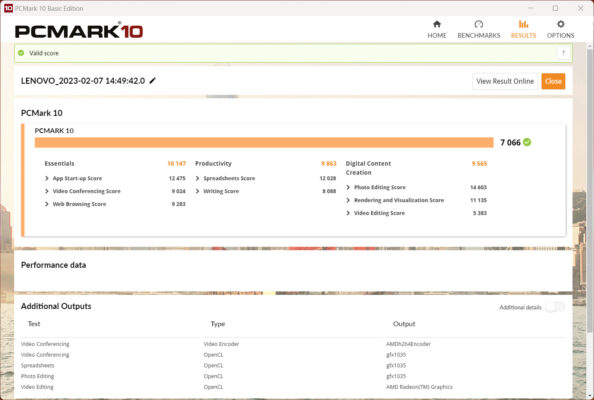Click the AMD Radeon(TM) Graphics output cell
The height and width of the screenshot is (400, 594).
419,387
